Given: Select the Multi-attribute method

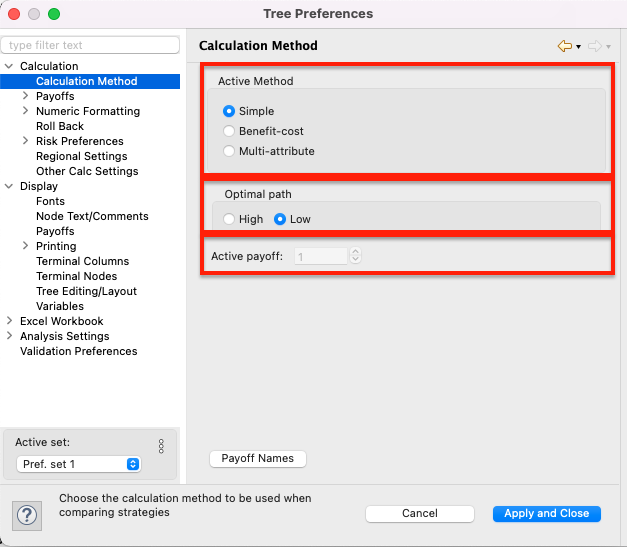Looking at the screenshot, I should [229, 151].
